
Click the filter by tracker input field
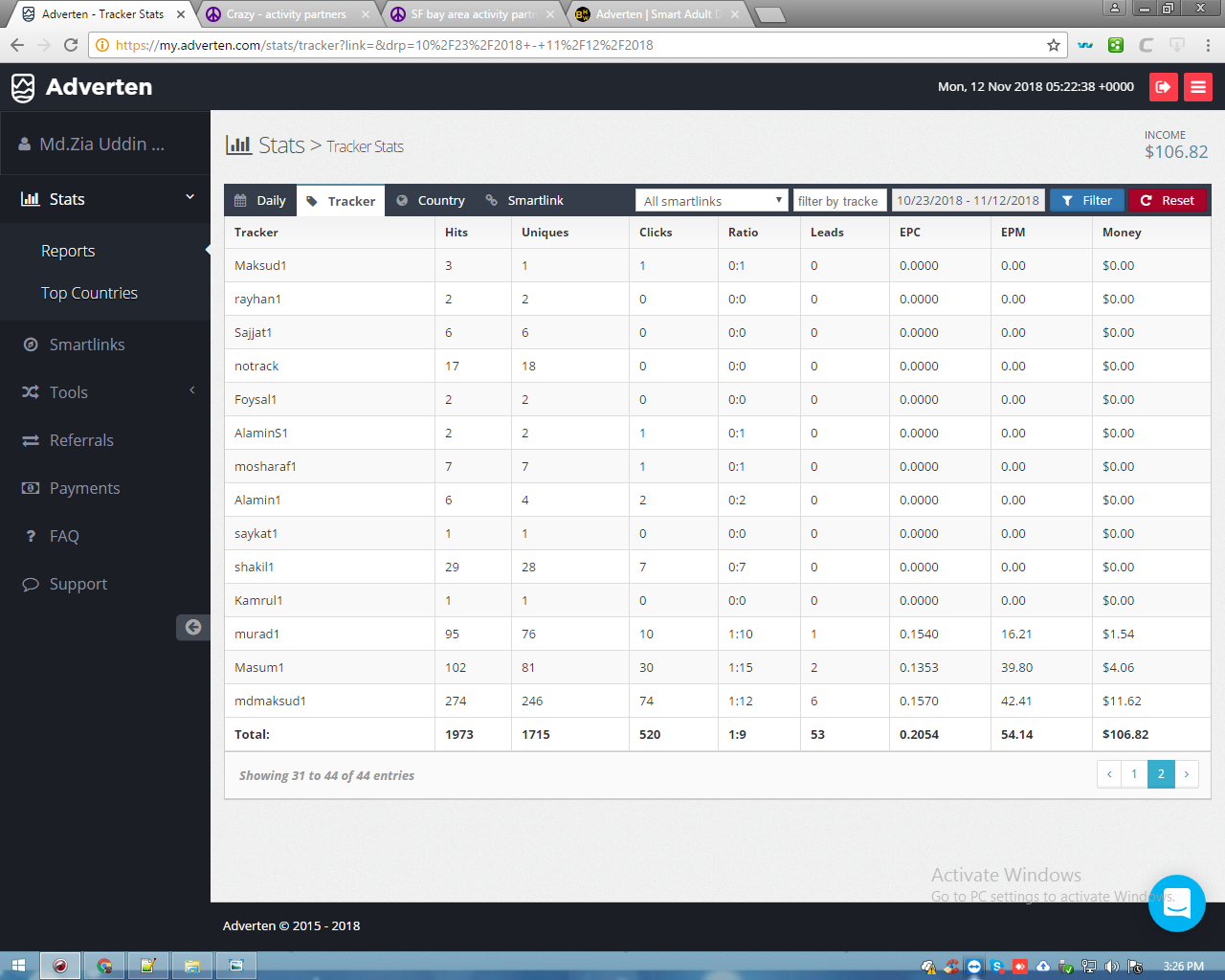(840, 200)
